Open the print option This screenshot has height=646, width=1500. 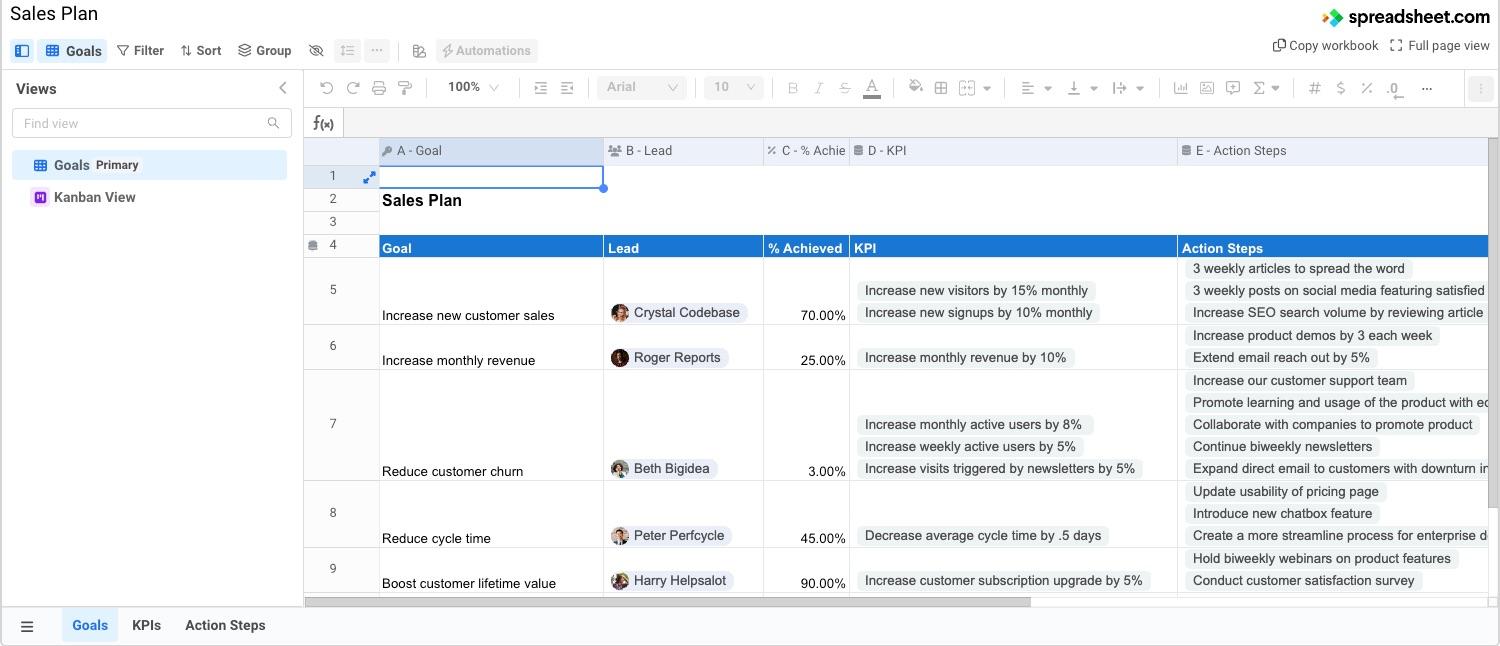pos(379,87)
